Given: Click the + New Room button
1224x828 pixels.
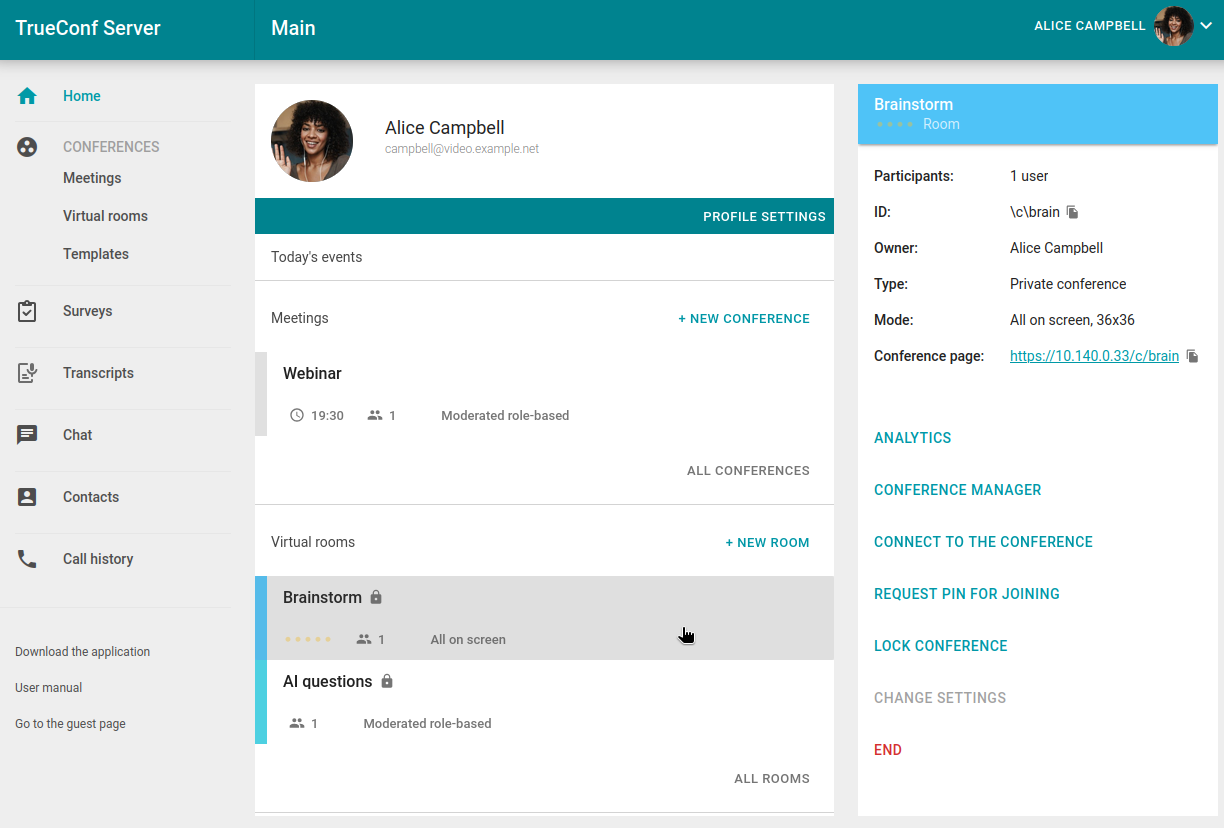Looking at the screenshot, I should pyautogui.click(x=767, y=543).
